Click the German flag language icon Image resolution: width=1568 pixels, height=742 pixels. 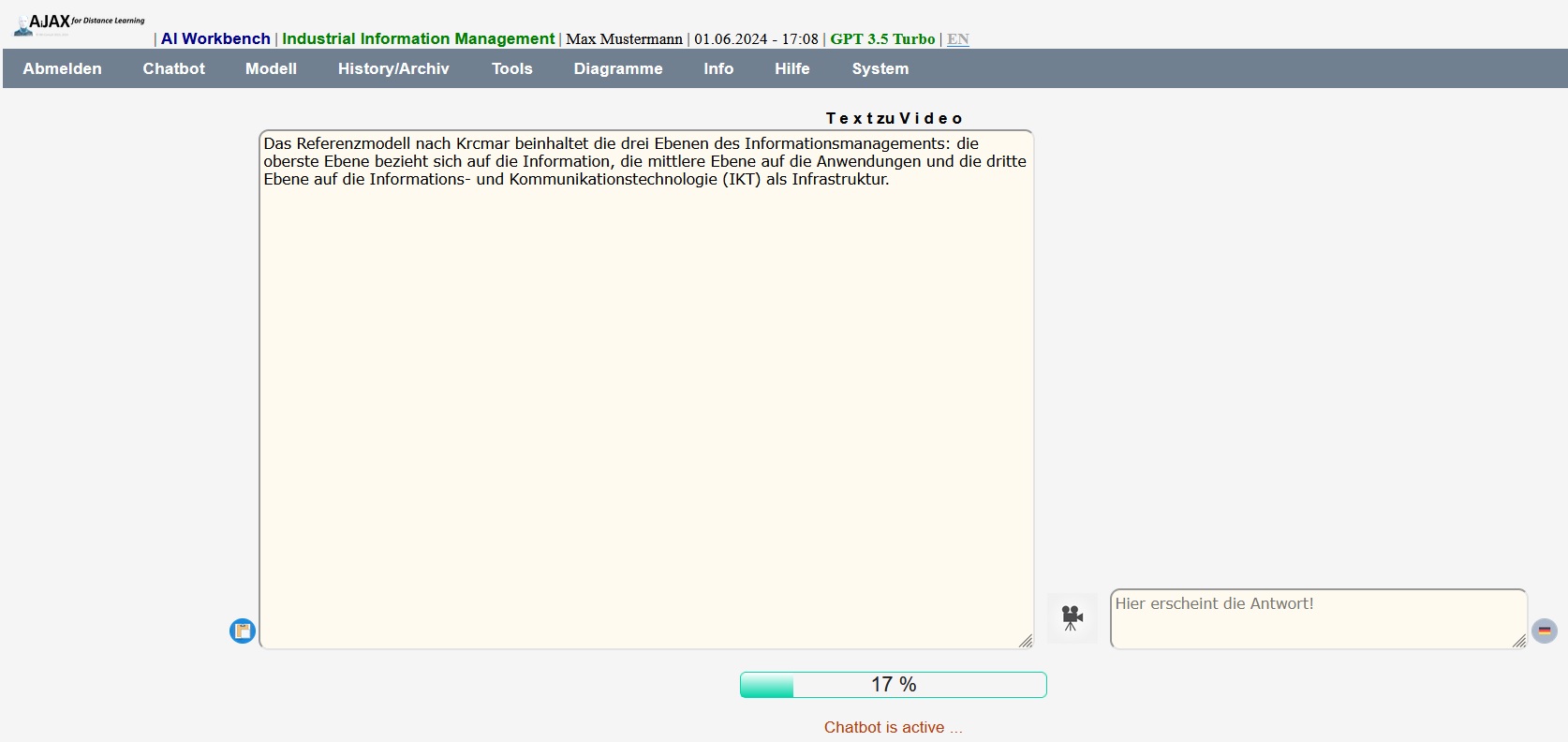pos(1544,631)
